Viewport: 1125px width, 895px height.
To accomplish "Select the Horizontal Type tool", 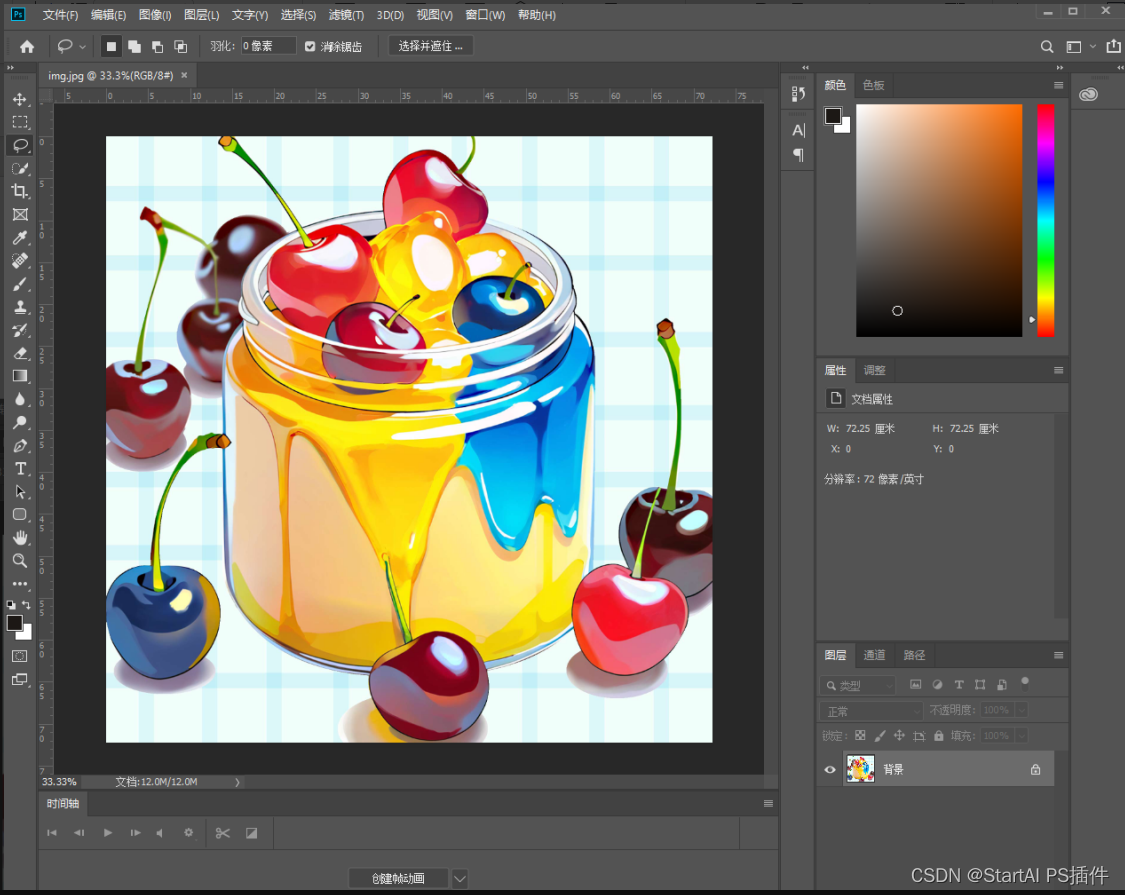I will coord(19,469).
